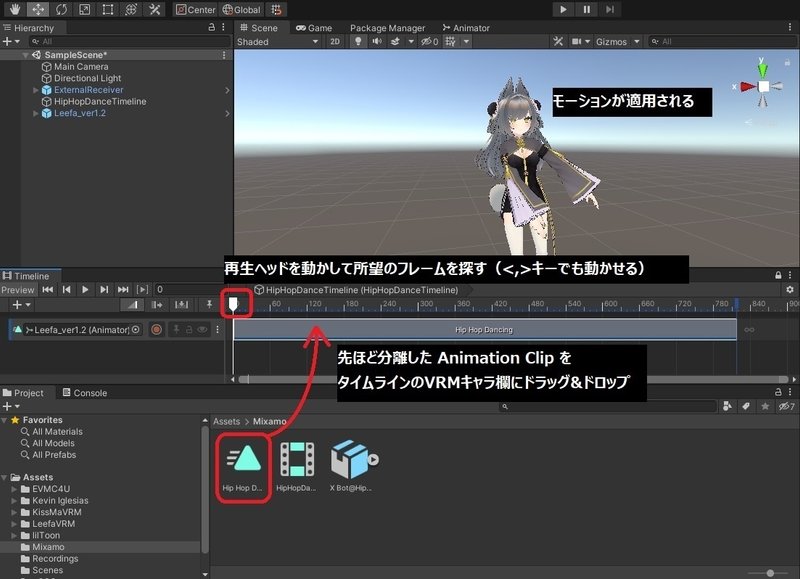Open scene effects dropdown arrow
The height and width of the screenshot is (579, 800).
[x=411, y=42]
